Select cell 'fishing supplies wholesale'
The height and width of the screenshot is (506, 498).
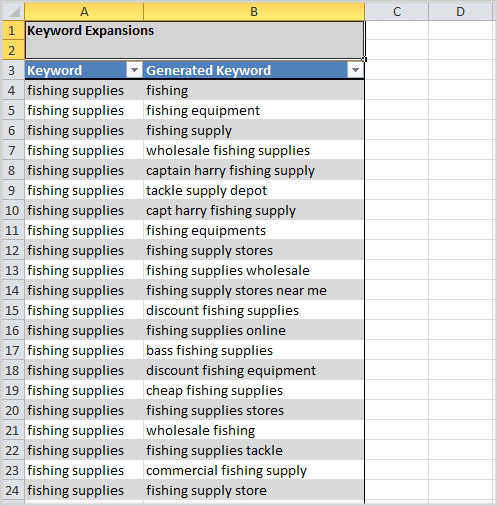pos(254,270)
